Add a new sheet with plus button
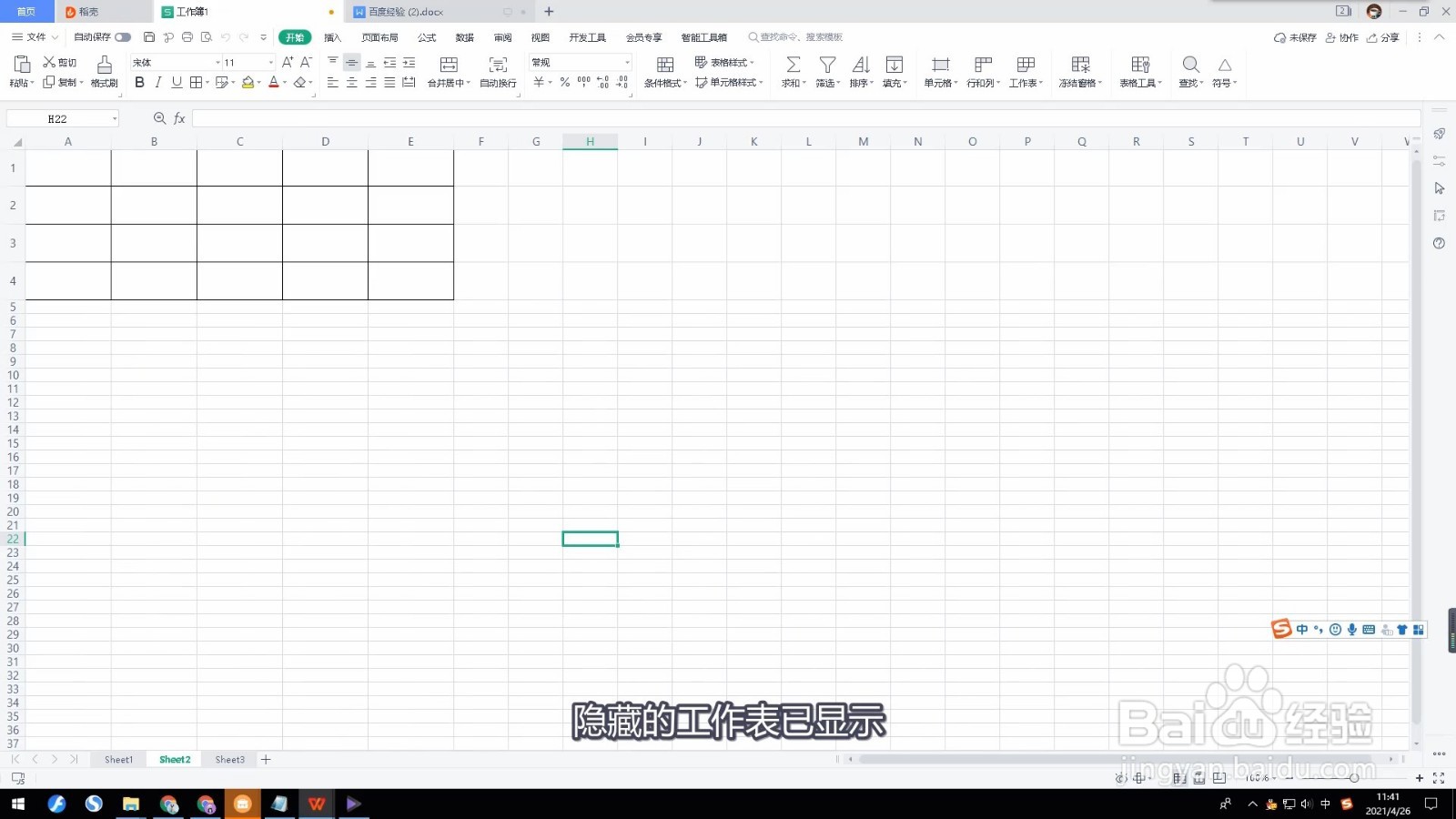Screen dimensions: 1456x819 pos(266,759)
